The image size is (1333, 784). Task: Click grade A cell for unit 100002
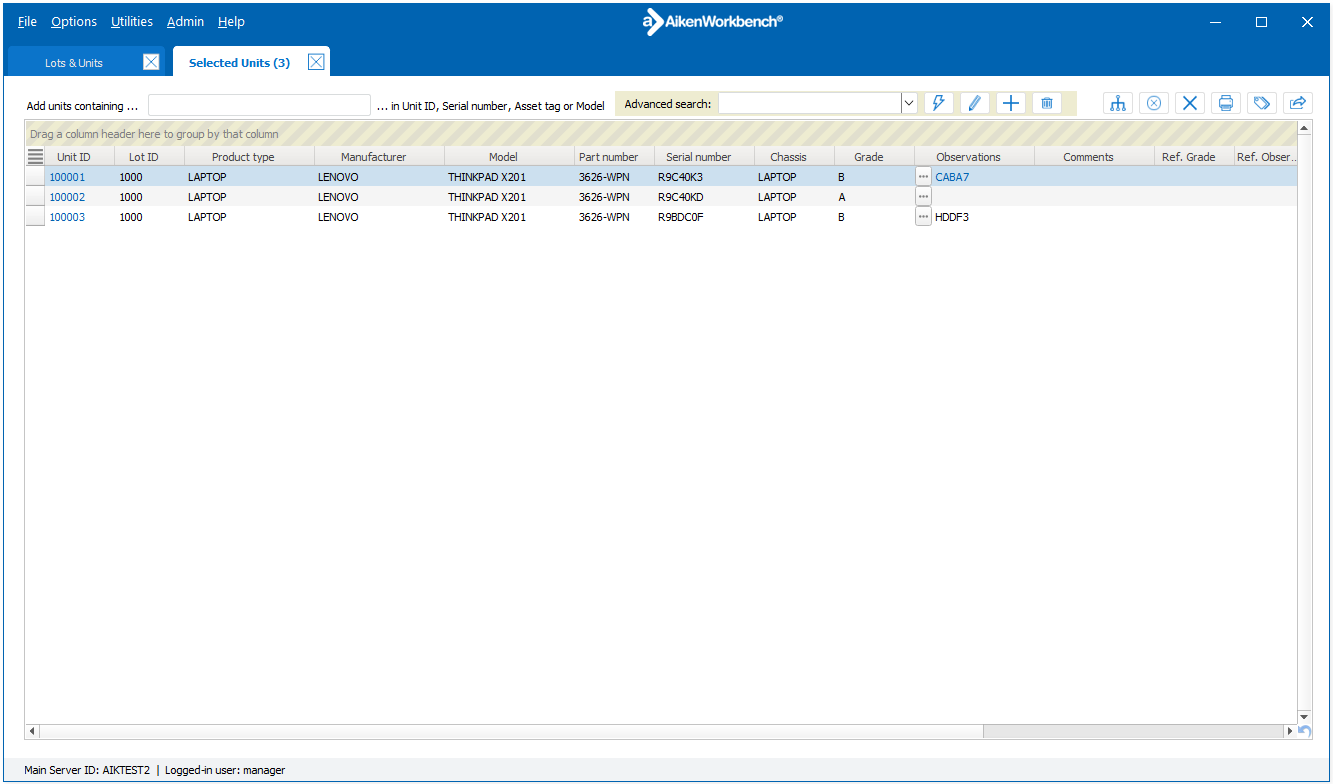tap(874, 197)
